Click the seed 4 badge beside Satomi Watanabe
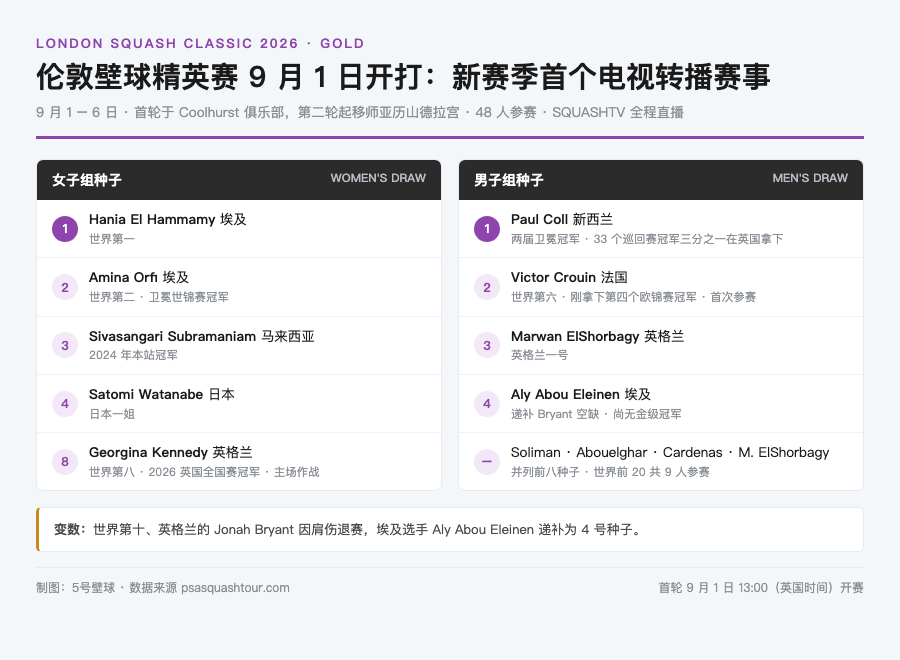This screenshot has width=900, height=660. (x=65, y=403)
